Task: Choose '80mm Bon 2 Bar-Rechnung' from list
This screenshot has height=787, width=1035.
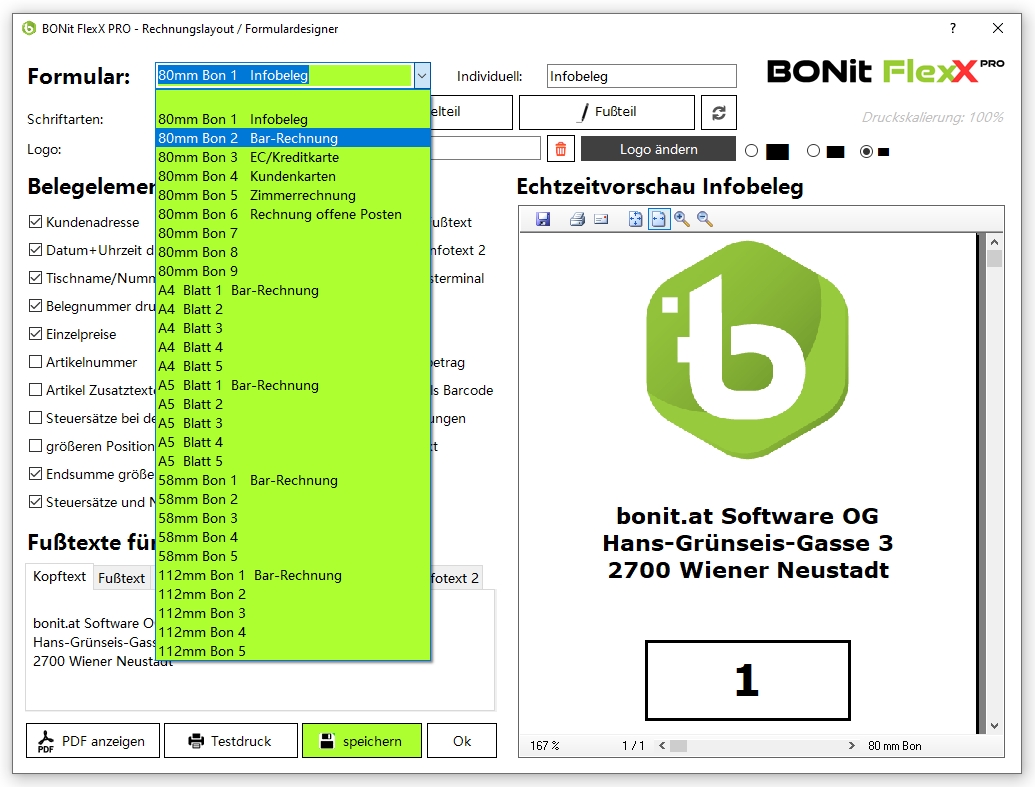Action: click(293, 138)
